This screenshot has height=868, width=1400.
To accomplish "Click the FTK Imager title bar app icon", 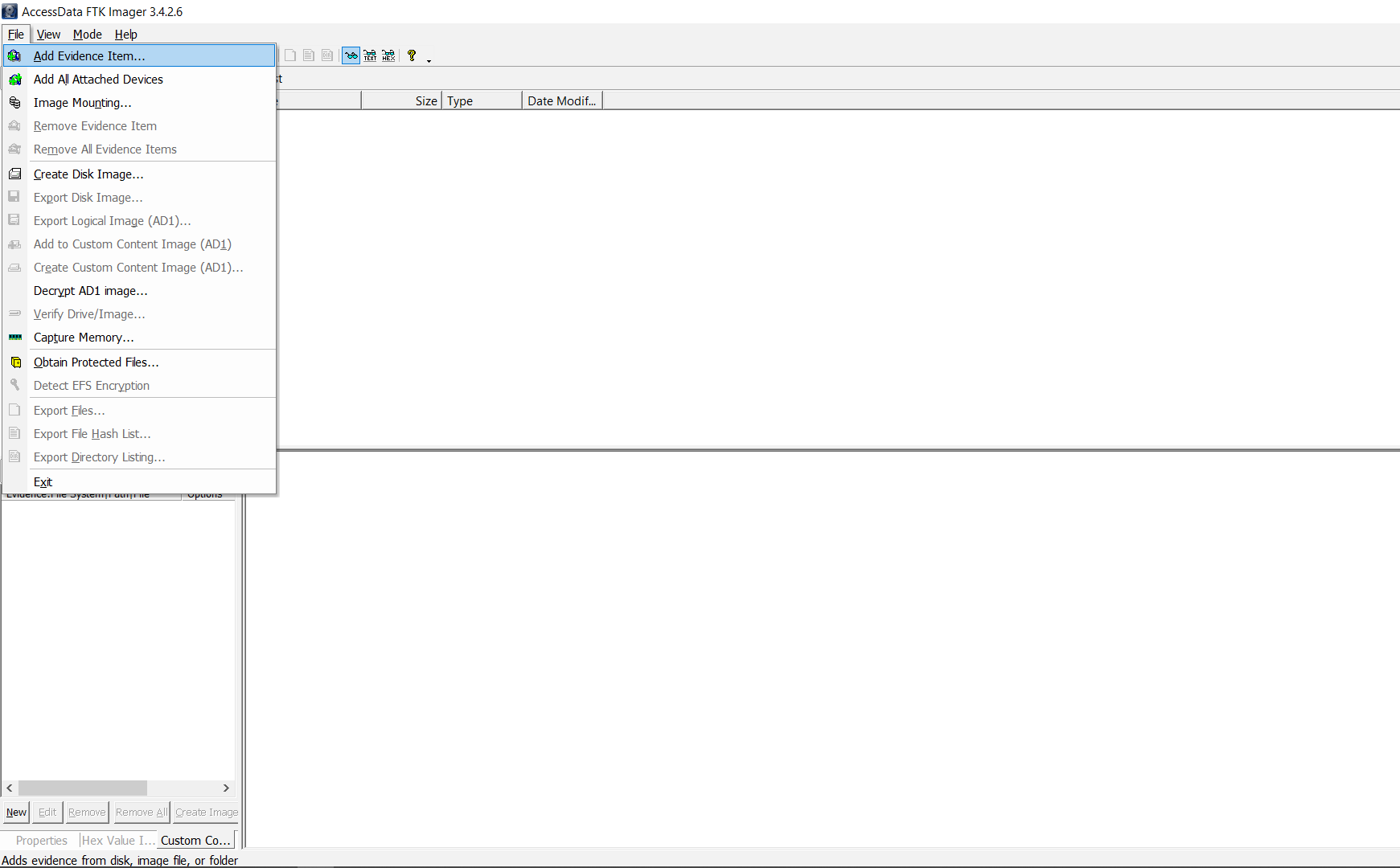I will 10,11.
